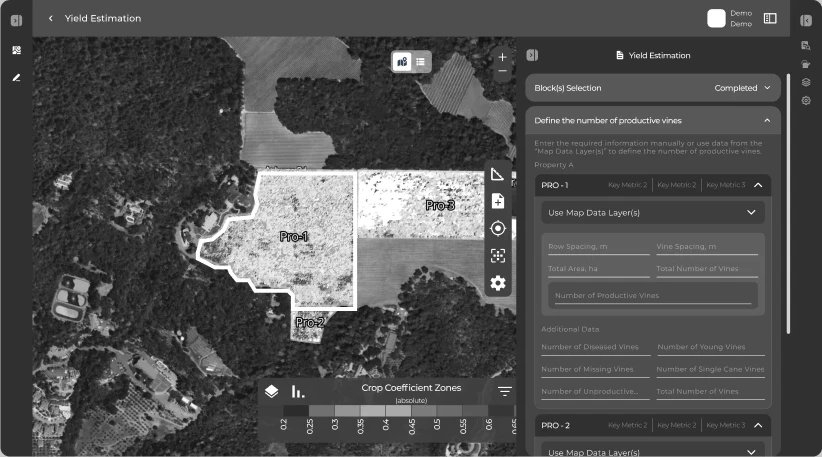Open map layers icon in legend bar

coord(272,391)
